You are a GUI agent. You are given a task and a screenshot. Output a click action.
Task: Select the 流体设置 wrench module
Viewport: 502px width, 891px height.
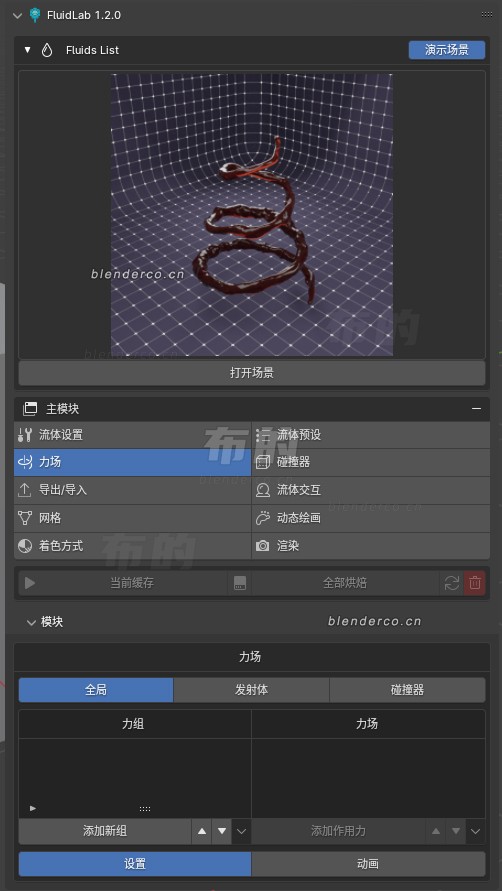pyautogui.click(x=132, y=435)
